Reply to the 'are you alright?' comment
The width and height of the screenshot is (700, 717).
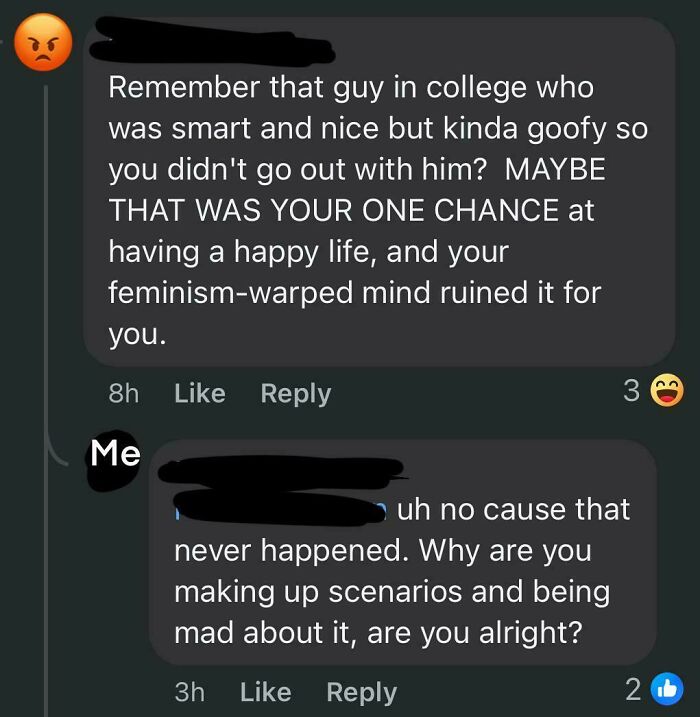(x=361, y=692)
